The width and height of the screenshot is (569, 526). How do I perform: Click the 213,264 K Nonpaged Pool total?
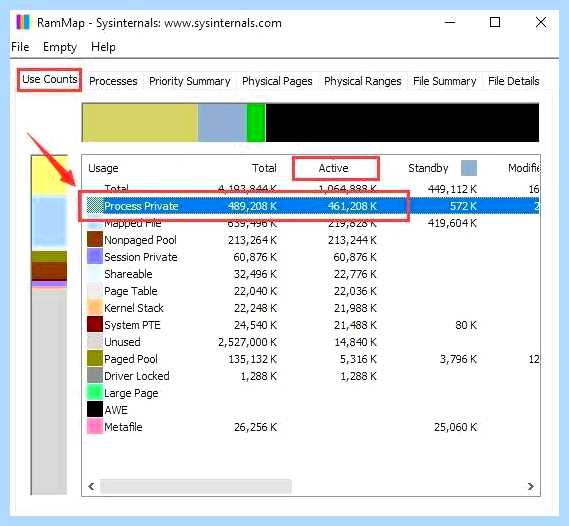point(252,240)
